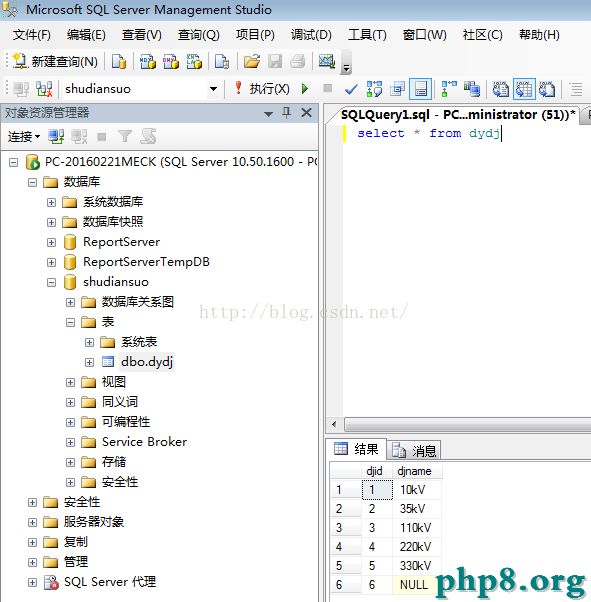Click in the query editor text
This screenshot has height=602, width=591.
click(x=429, y=133)
